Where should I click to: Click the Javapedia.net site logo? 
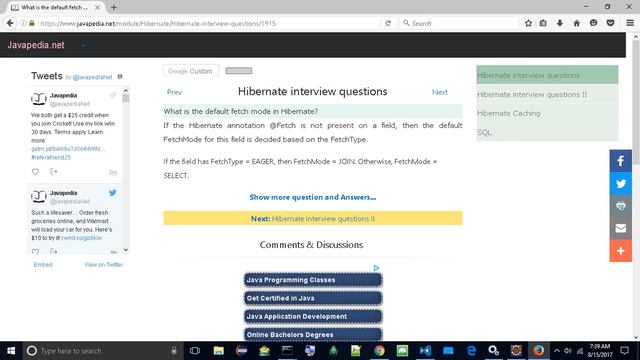coord(36,45)
